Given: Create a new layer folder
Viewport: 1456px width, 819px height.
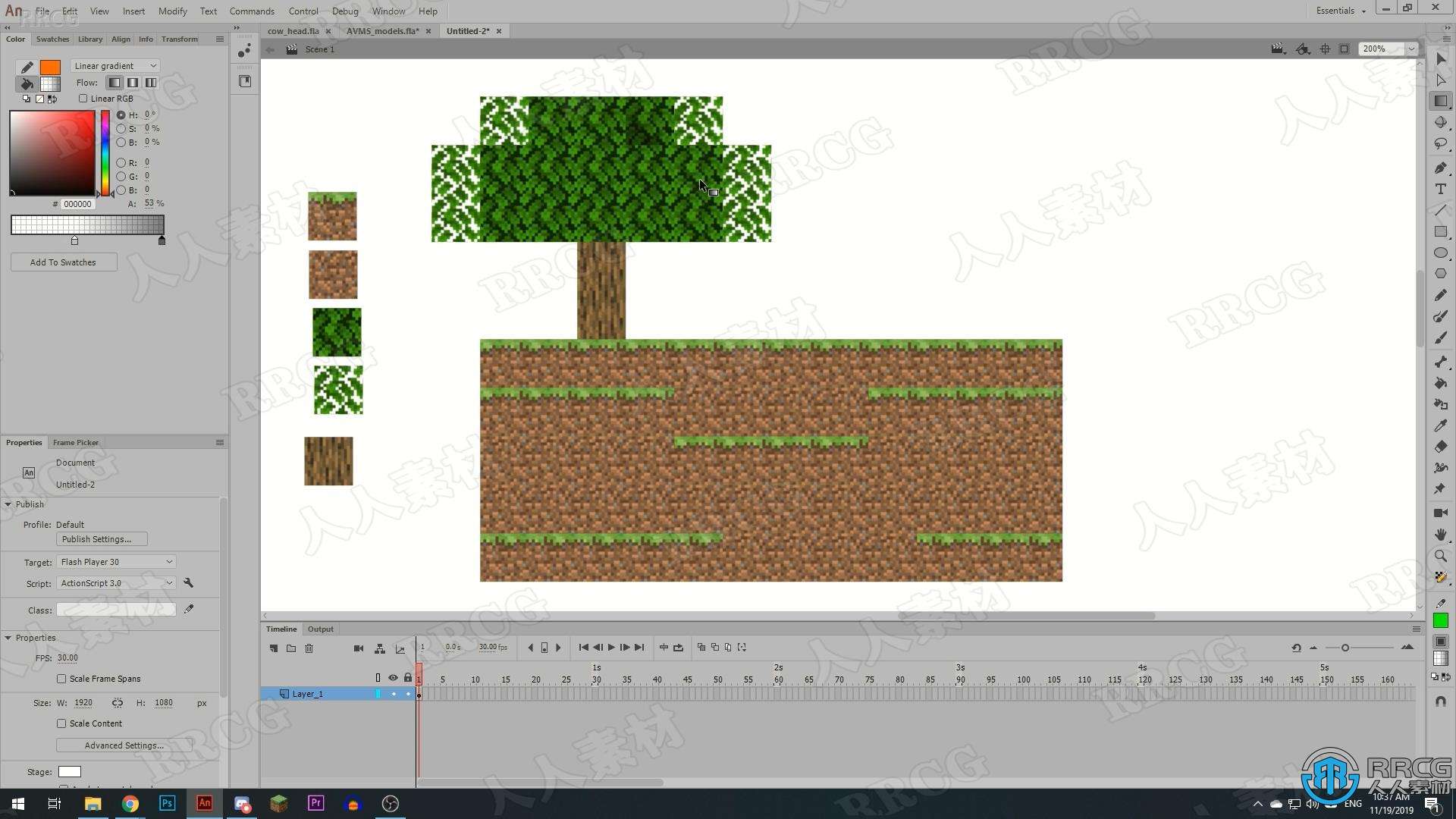Looking at the screenshot, I should coord(291,648).
